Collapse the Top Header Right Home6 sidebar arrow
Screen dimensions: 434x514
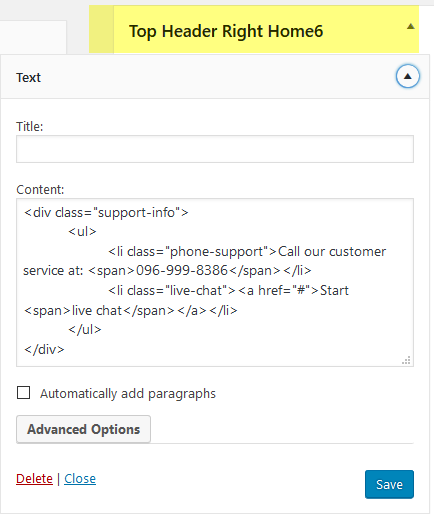pos(411,27)
